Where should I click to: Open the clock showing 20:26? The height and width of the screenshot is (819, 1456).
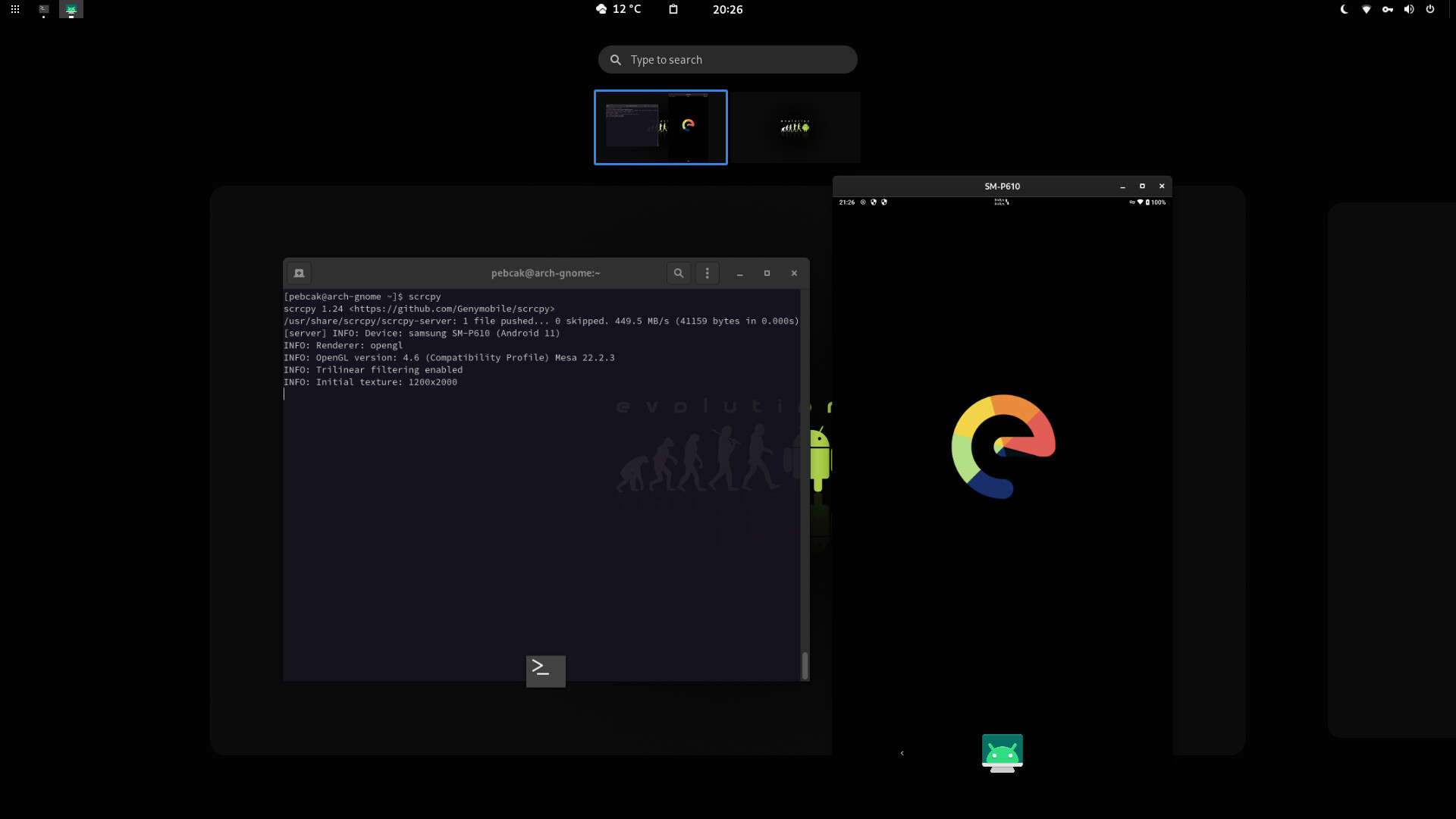[727, 9]
